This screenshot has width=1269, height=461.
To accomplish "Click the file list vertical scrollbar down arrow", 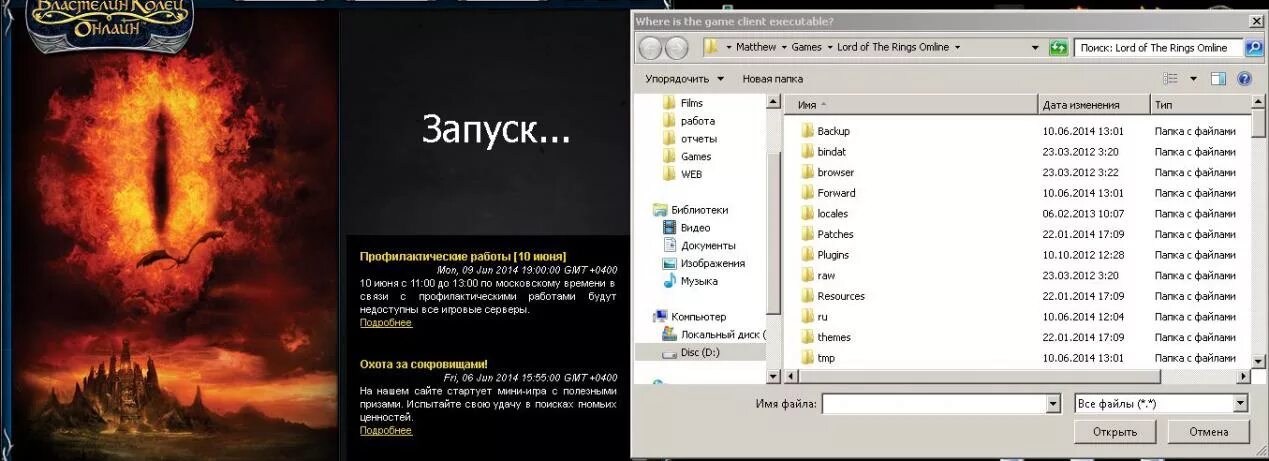I will [1258, 359].
